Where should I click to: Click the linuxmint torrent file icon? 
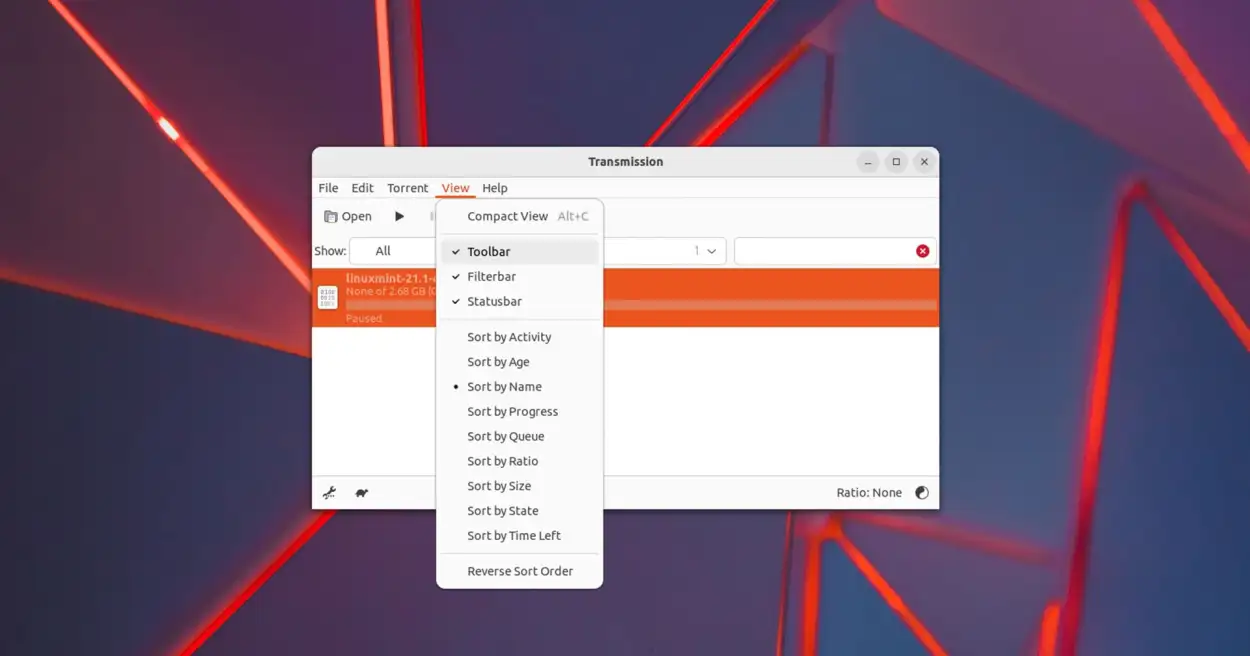point(328,297)
